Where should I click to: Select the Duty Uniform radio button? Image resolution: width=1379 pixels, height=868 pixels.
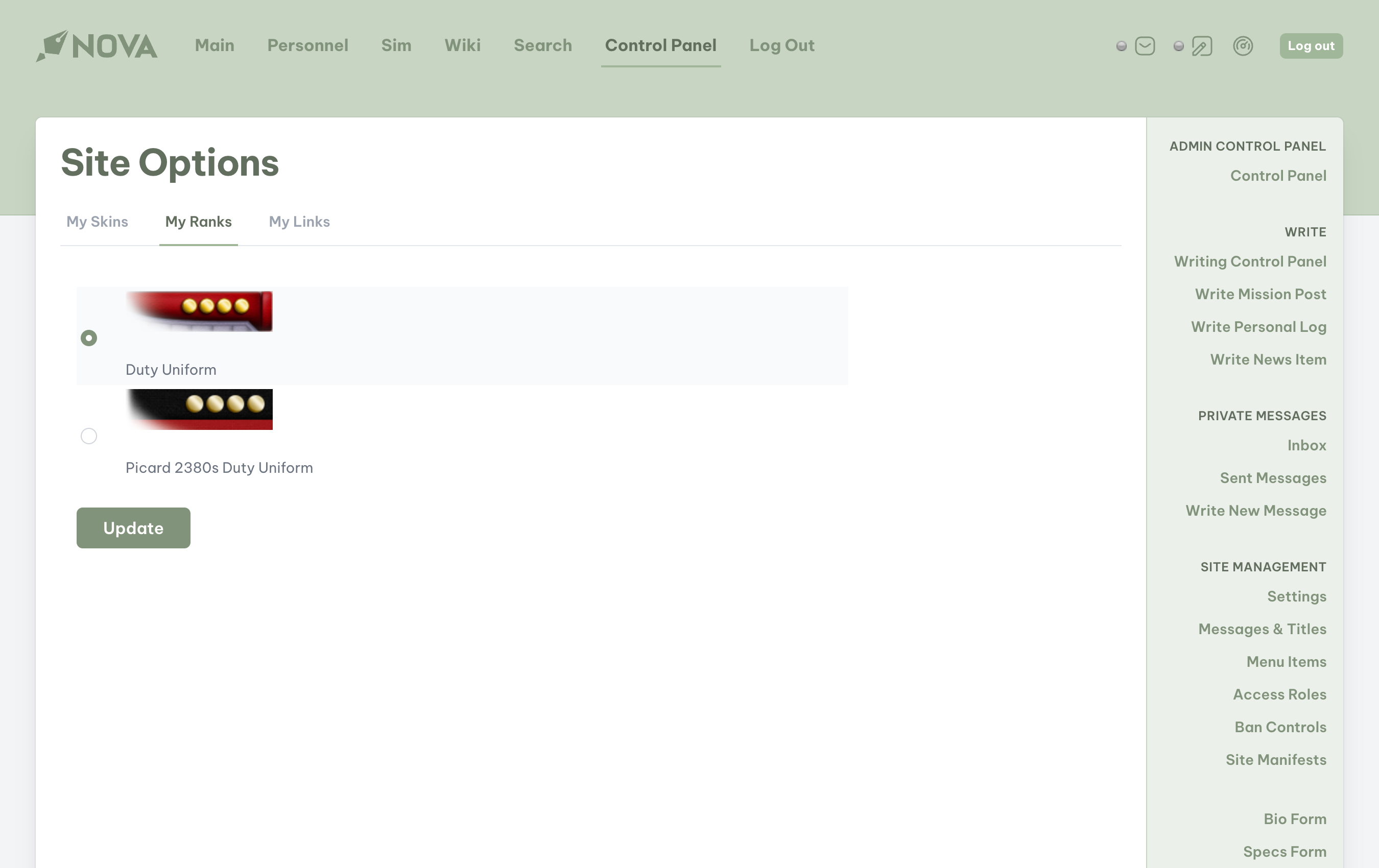click(x=89, y=338)
